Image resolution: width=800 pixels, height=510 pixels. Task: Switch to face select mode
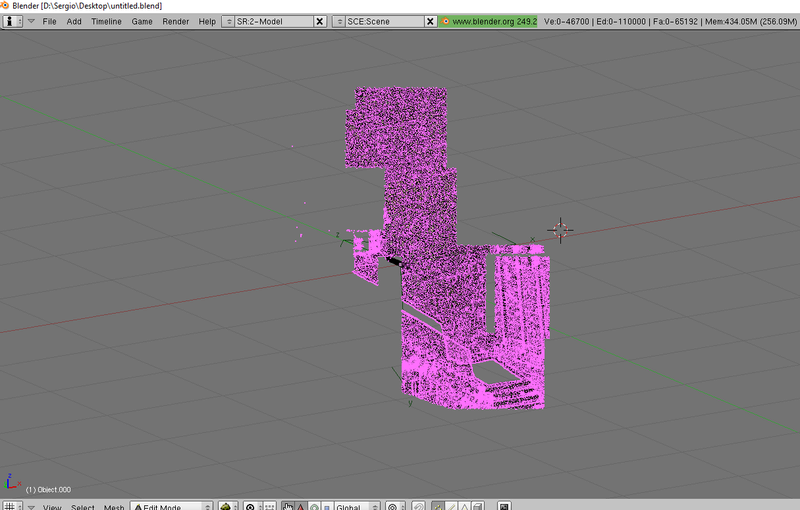coord(464,506)
